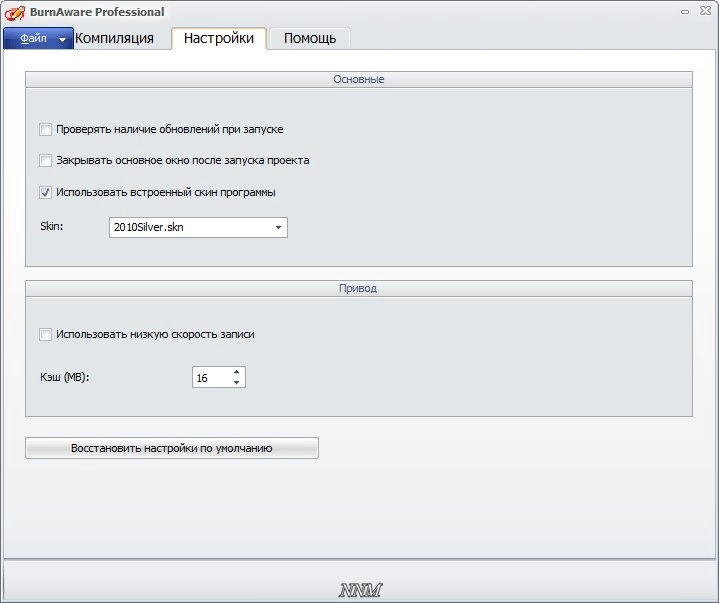Click the Привод section header
The image size is (719, 603).
[x=359, y=288]
